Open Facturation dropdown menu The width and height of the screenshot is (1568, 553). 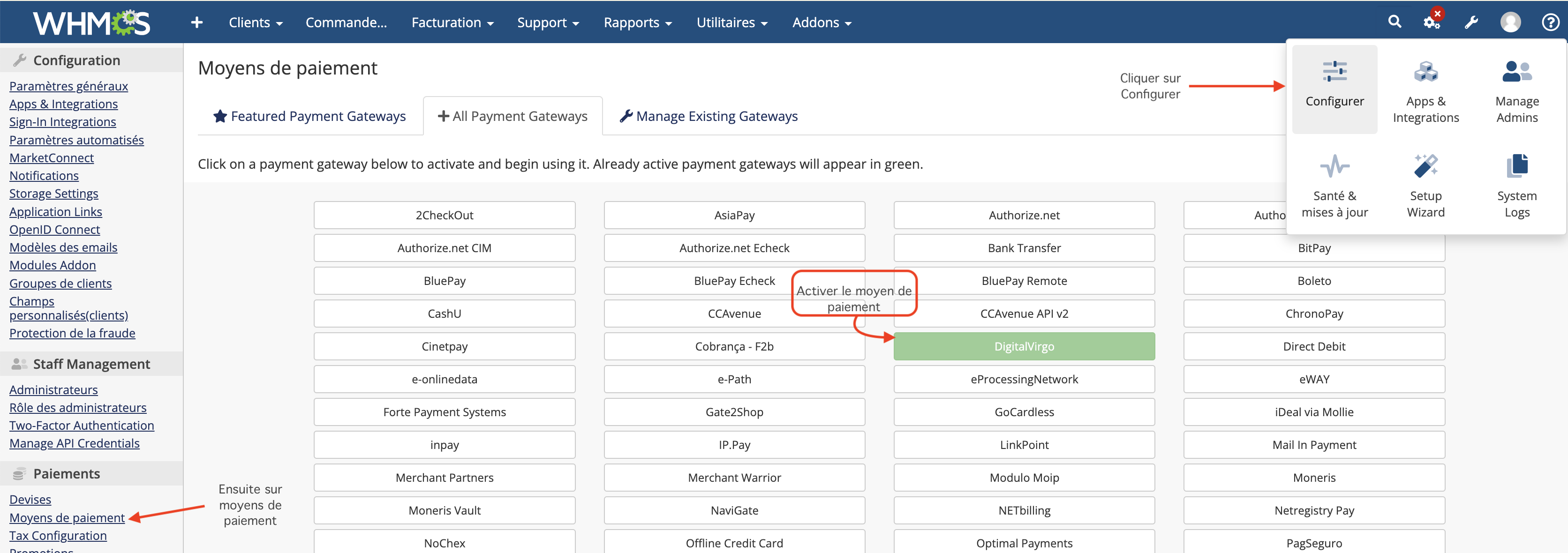coord(450,22)
